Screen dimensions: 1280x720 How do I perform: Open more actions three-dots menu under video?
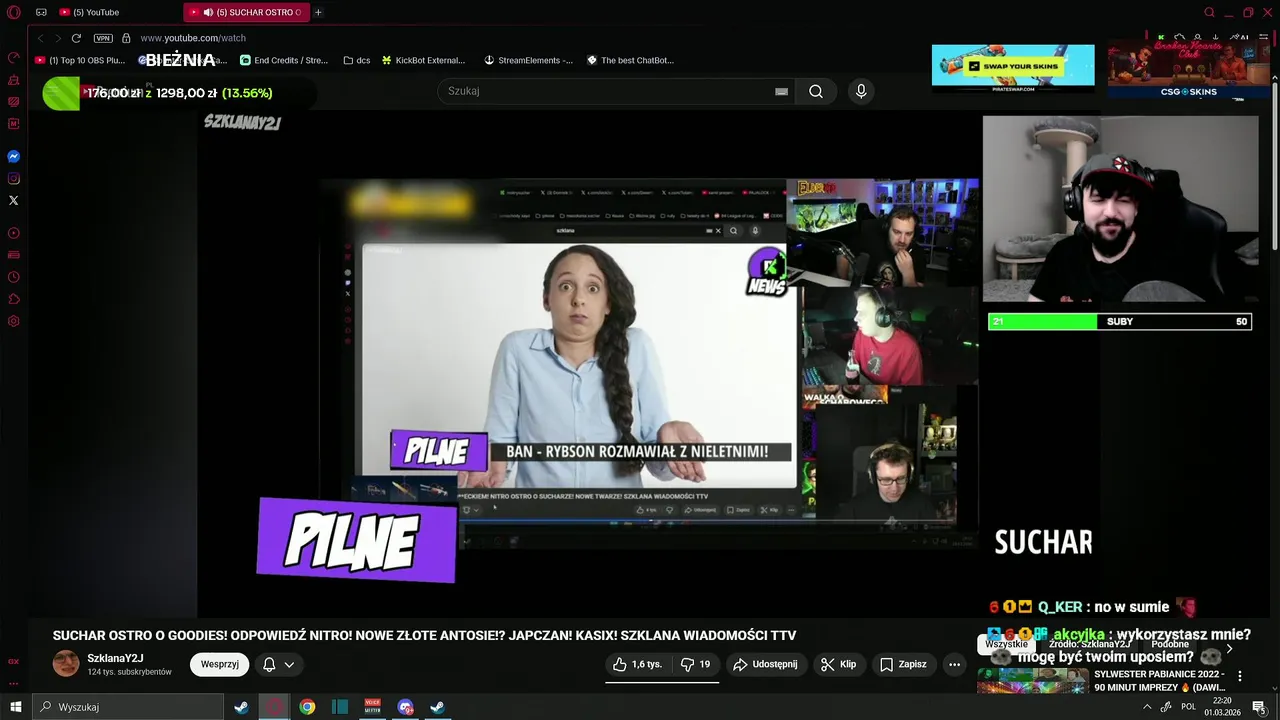(954, 664)
